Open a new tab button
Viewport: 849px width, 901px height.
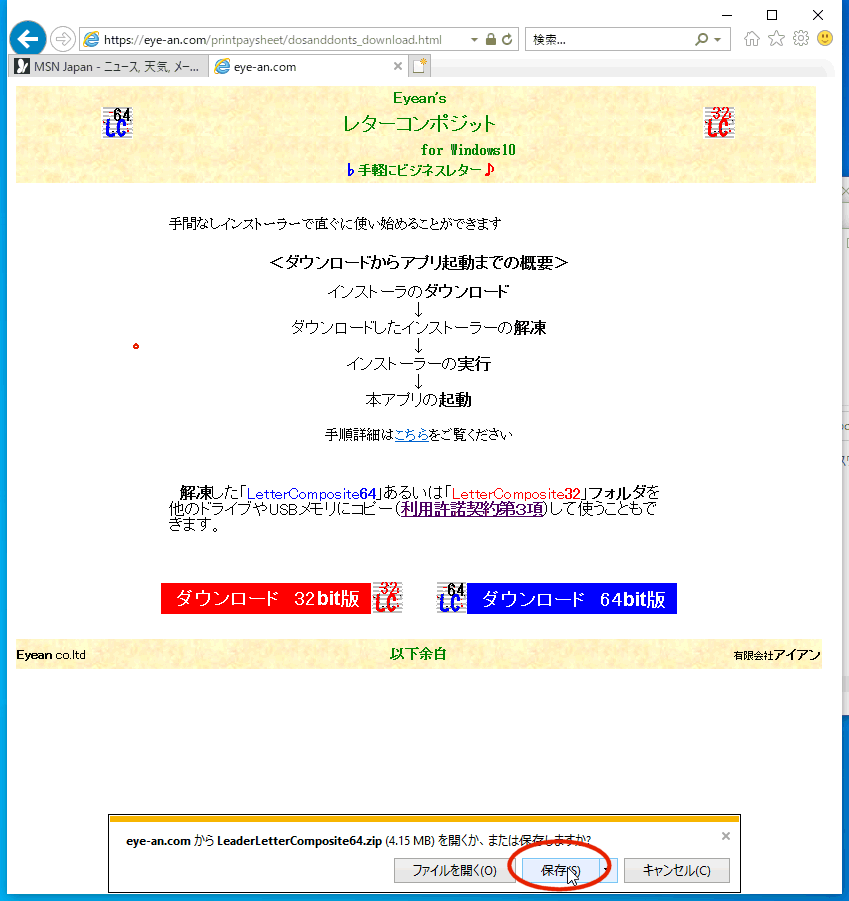[419, 67]
